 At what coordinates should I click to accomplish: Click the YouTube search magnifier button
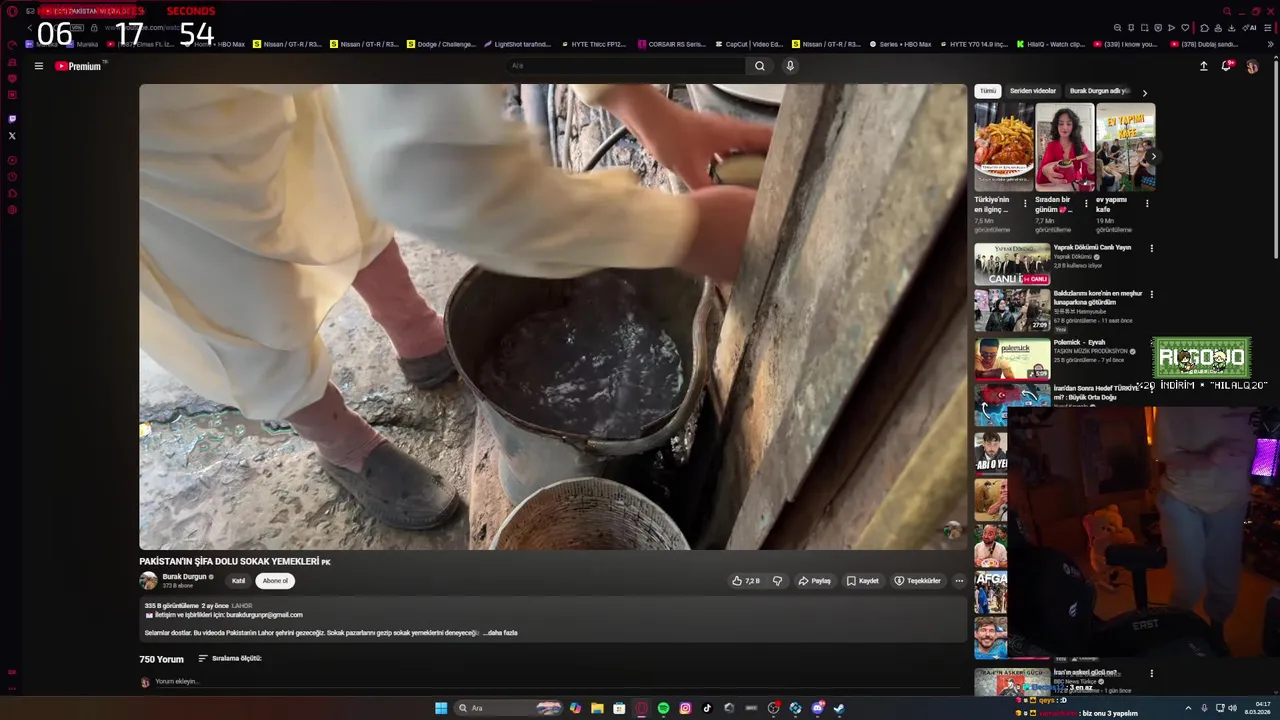[760, 66]
